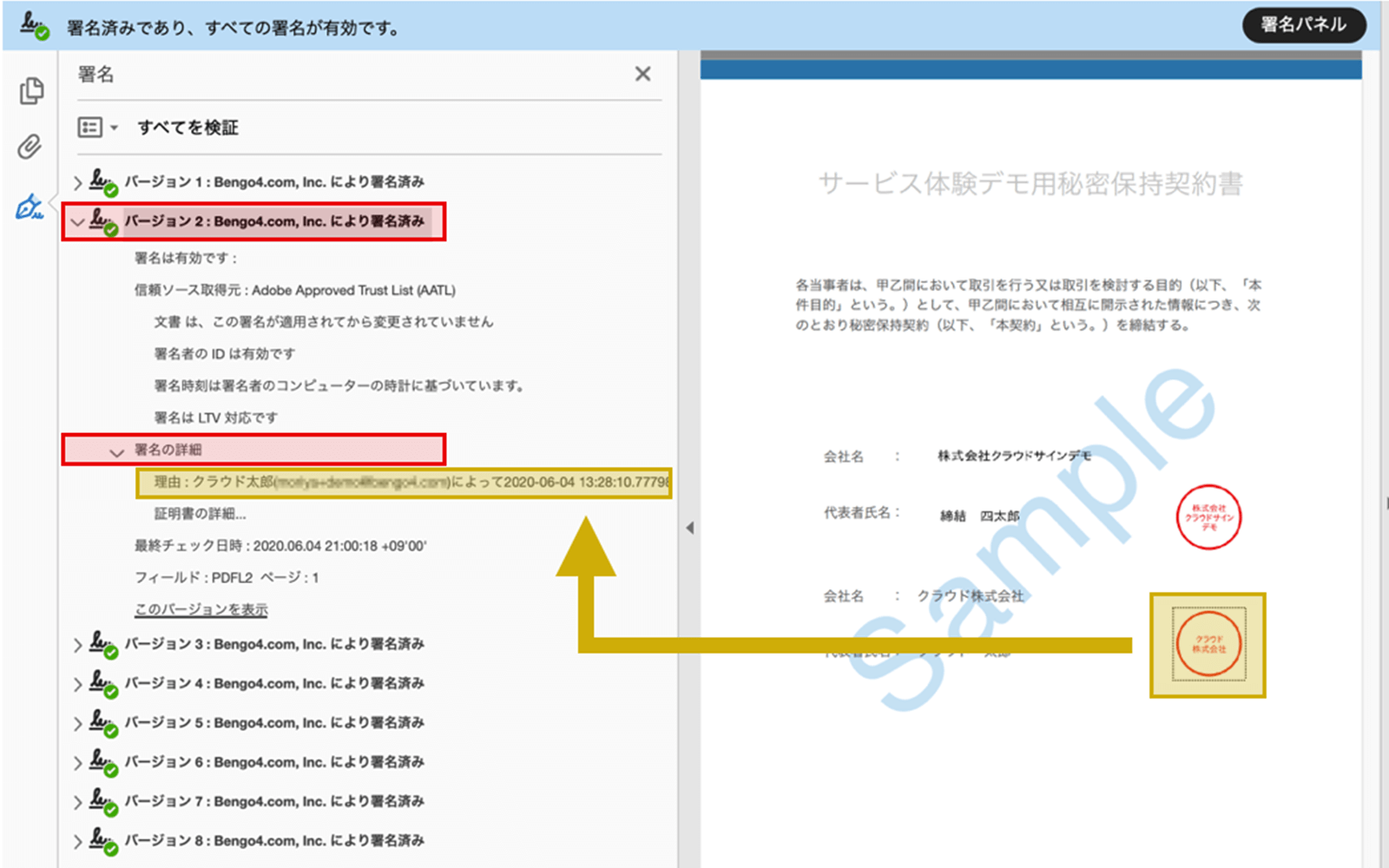Image resolution: width=1389 pixels, height=868 pixels.
Task: Open the attachments paperclip panel
Action: (x=30, y=147)
